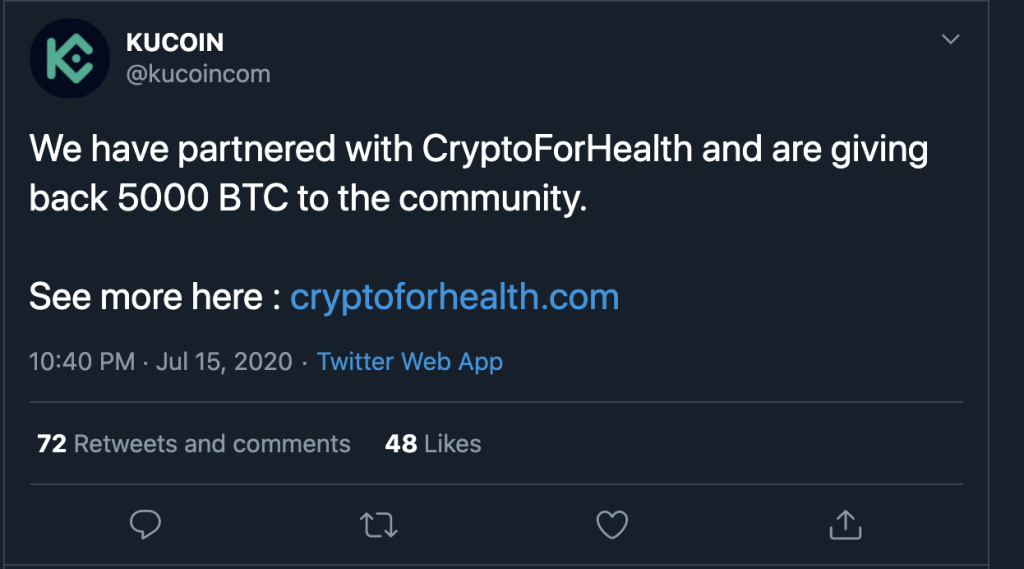
Task: Click the "Likes" label
Action: 452,443
